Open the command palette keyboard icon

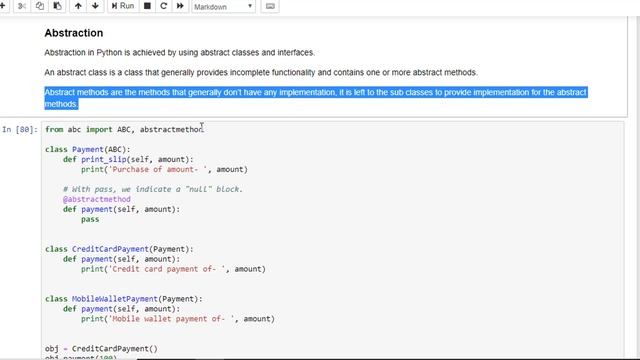(270, 6)
